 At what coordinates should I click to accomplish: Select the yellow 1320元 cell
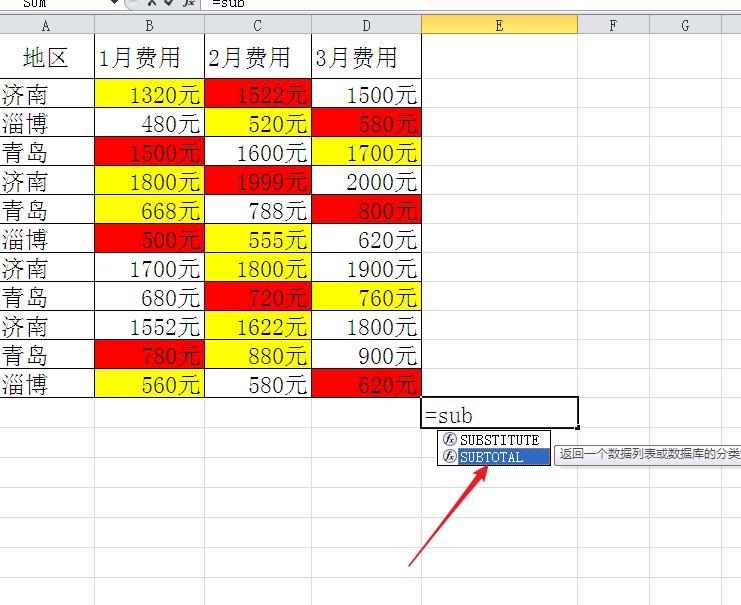[149, 93]
